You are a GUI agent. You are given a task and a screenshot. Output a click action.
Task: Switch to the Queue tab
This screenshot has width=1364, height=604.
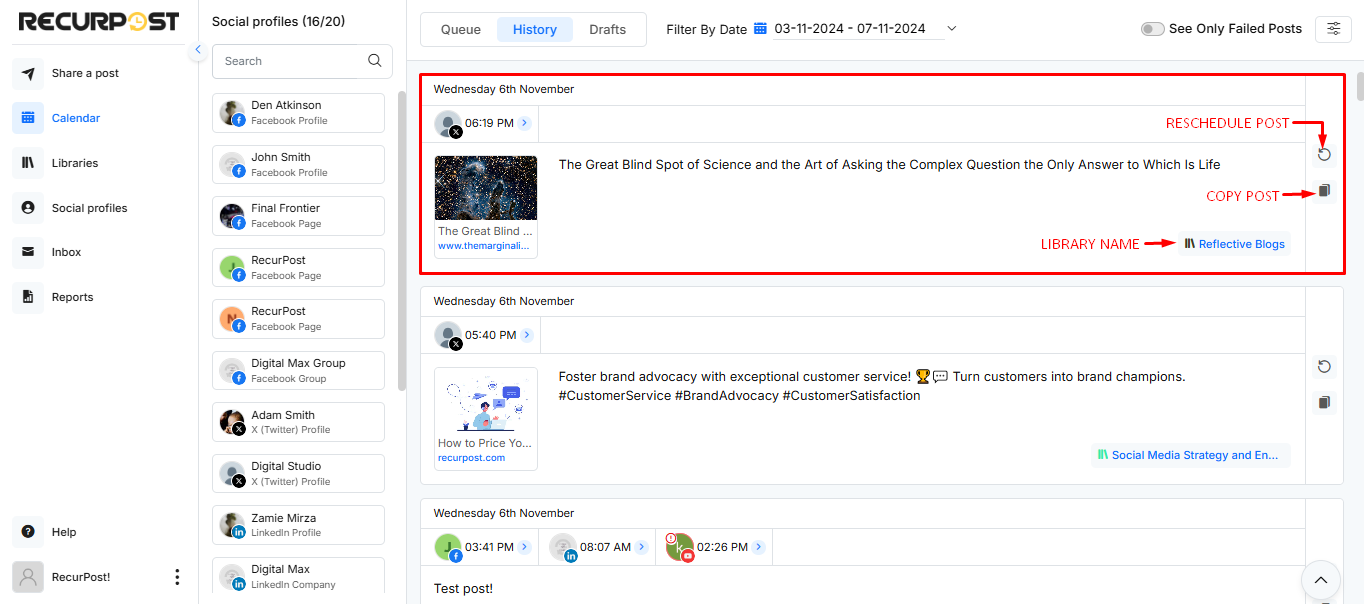point(461,29)
